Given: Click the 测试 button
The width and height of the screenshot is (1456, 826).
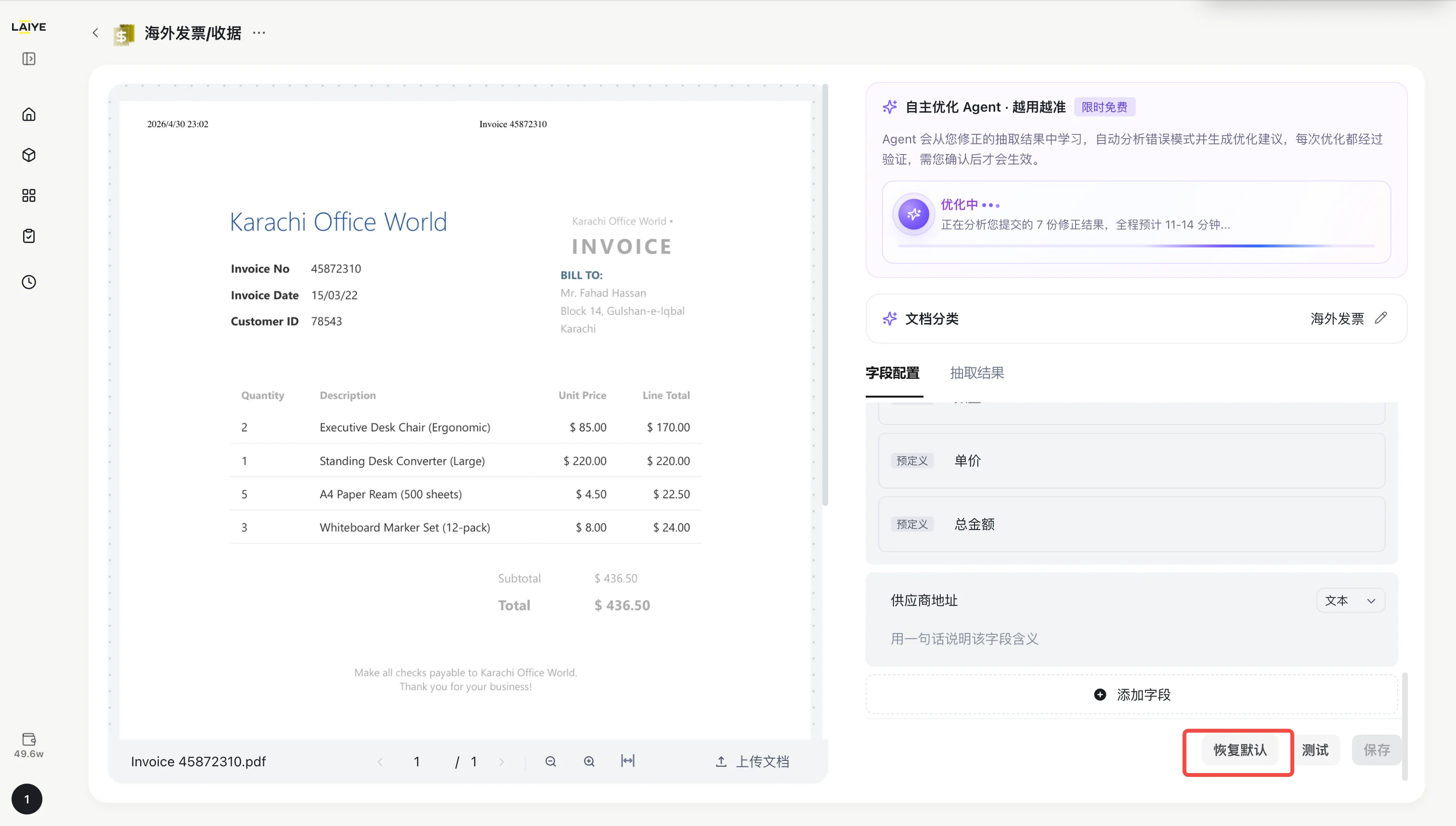Looking at the screenshot, I should coord(1315,750).
